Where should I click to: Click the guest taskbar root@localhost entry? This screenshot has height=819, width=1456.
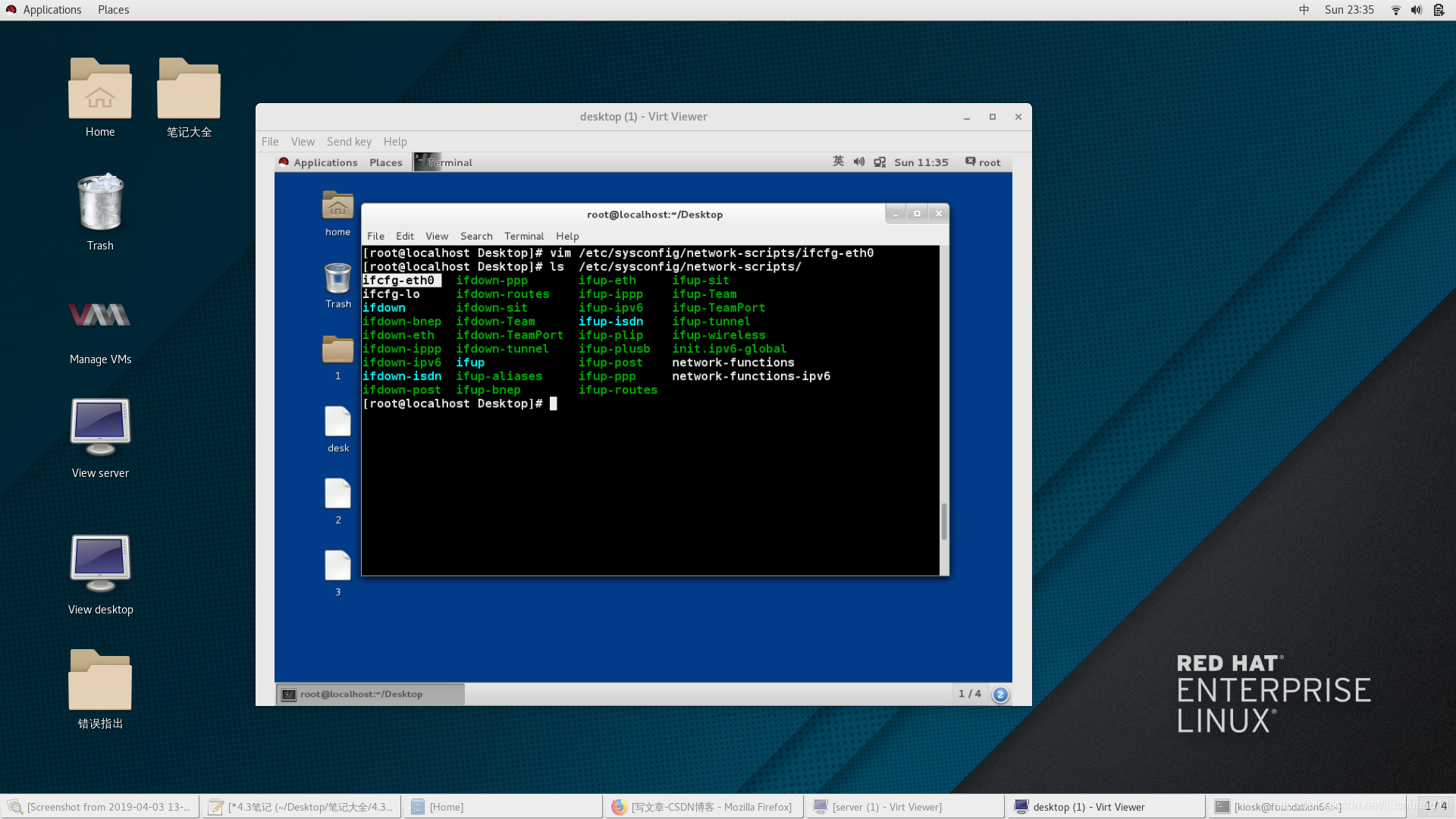point(371,694)
